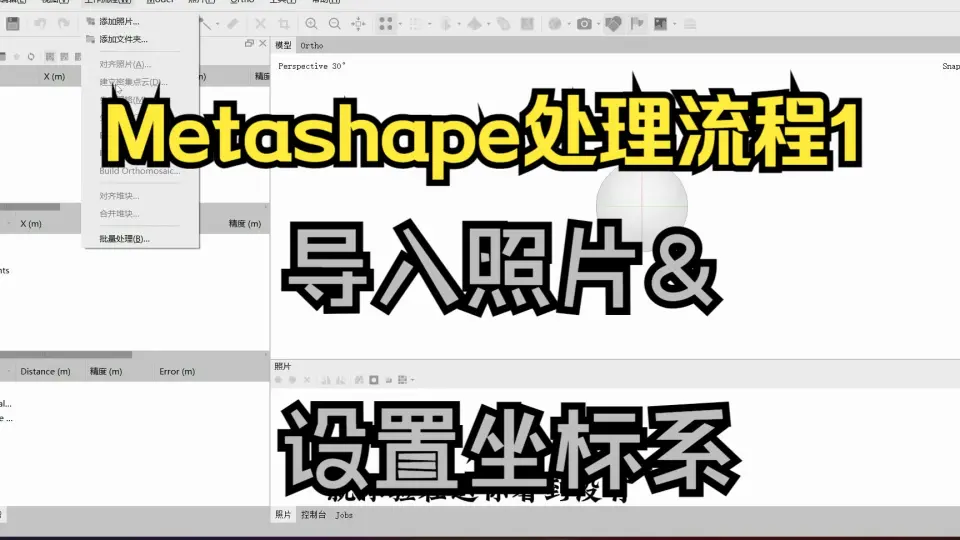This screenshot has width=960, height=540.
Task: Open the model view dropdown arrow
Action: (489, 24)
